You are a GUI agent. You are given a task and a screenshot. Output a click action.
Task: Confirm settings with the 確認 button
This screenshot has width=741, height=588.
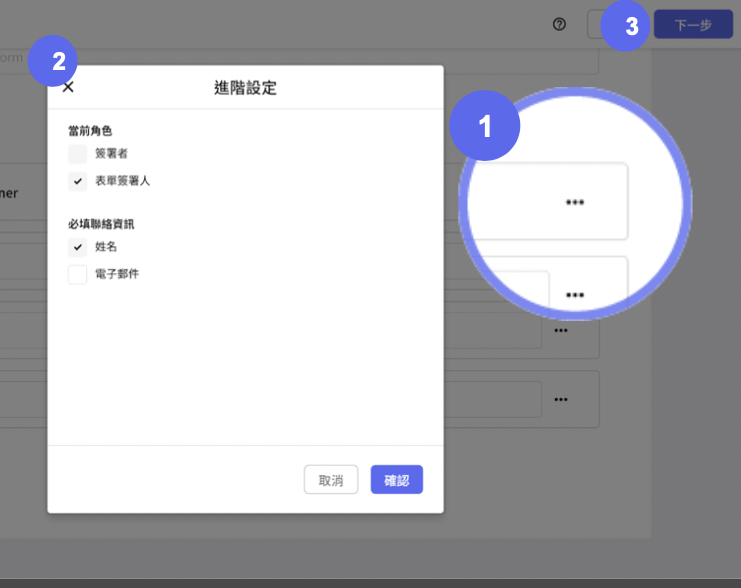(x=396, y=480)
